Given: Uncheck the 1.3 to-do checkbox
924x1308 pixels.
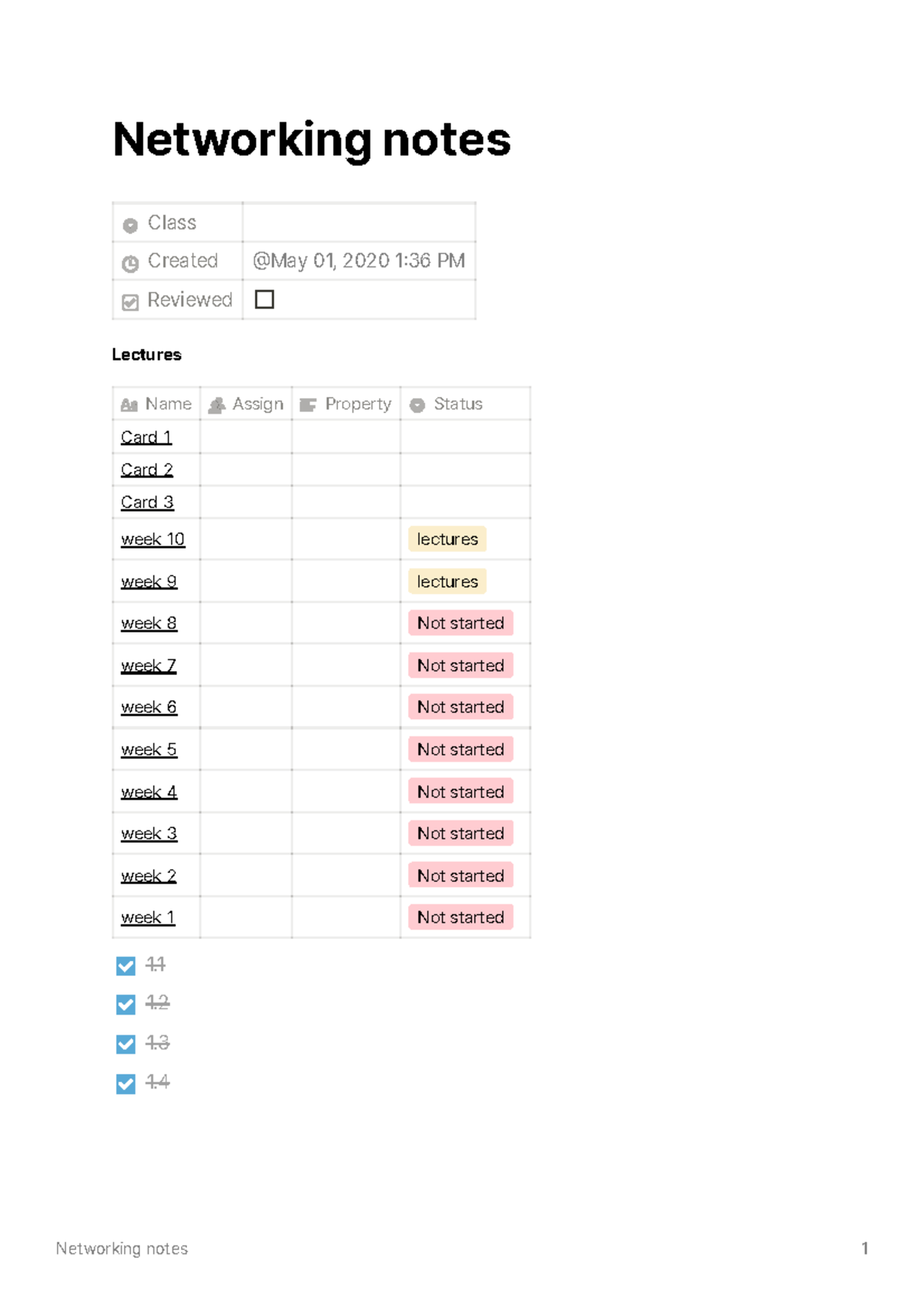Looking at the screenshot, I should coord(126,1044).
